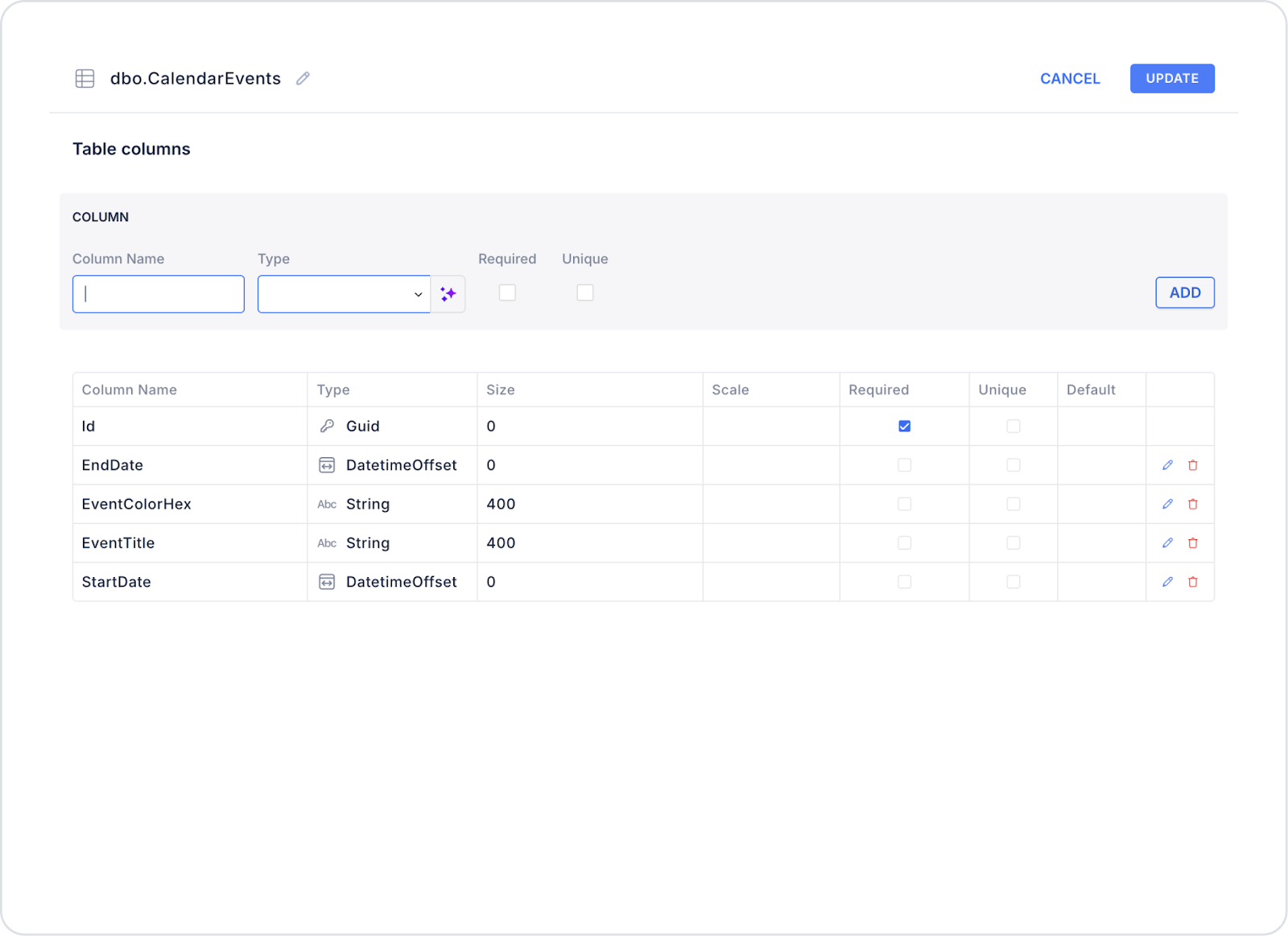Screen dimensions: 1288x936
Task: Click the key icon in Id row
Action: 327,426
